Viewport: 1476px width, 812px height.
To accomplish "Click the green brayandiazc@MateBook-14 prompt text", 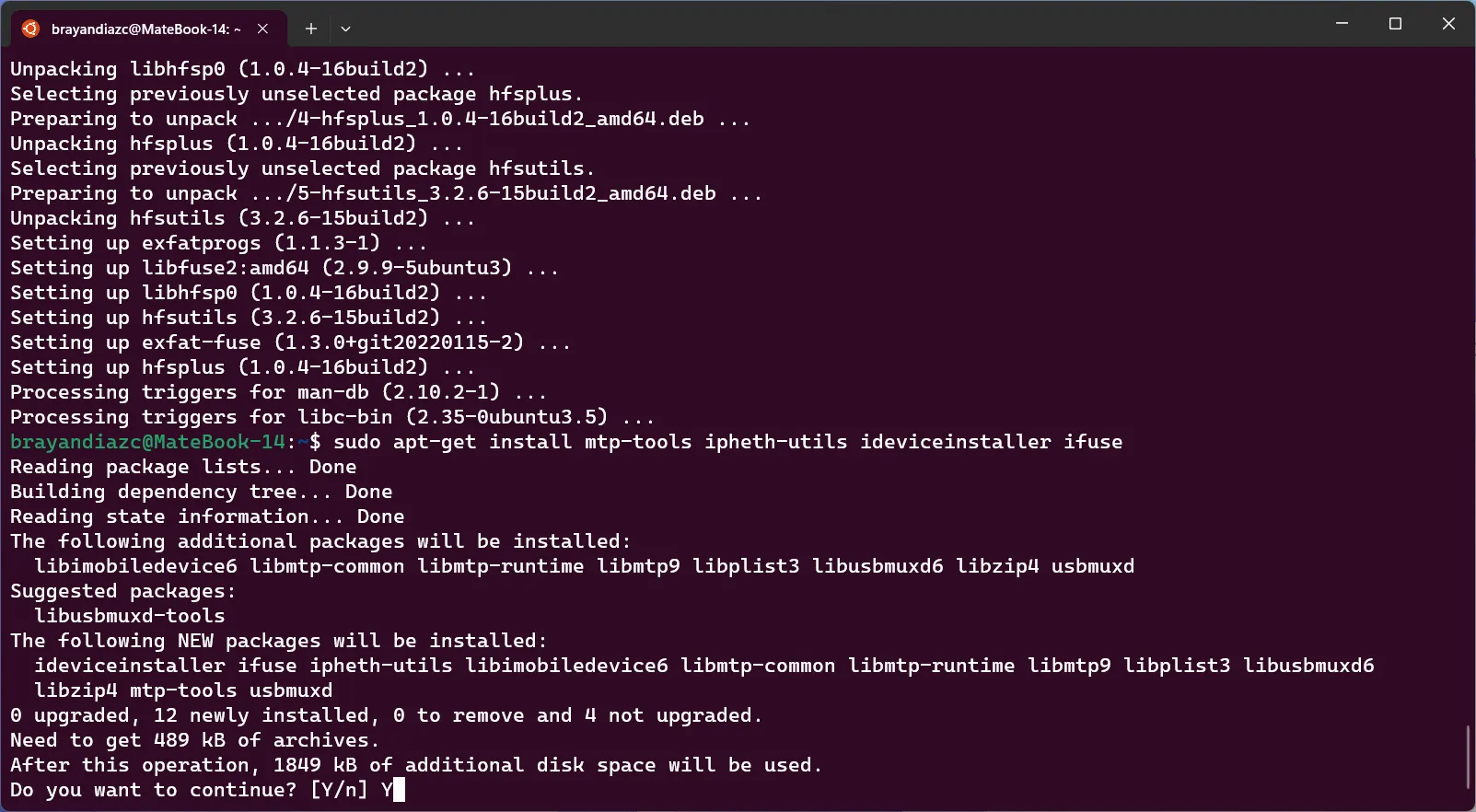I will click(x=147, y=442).
